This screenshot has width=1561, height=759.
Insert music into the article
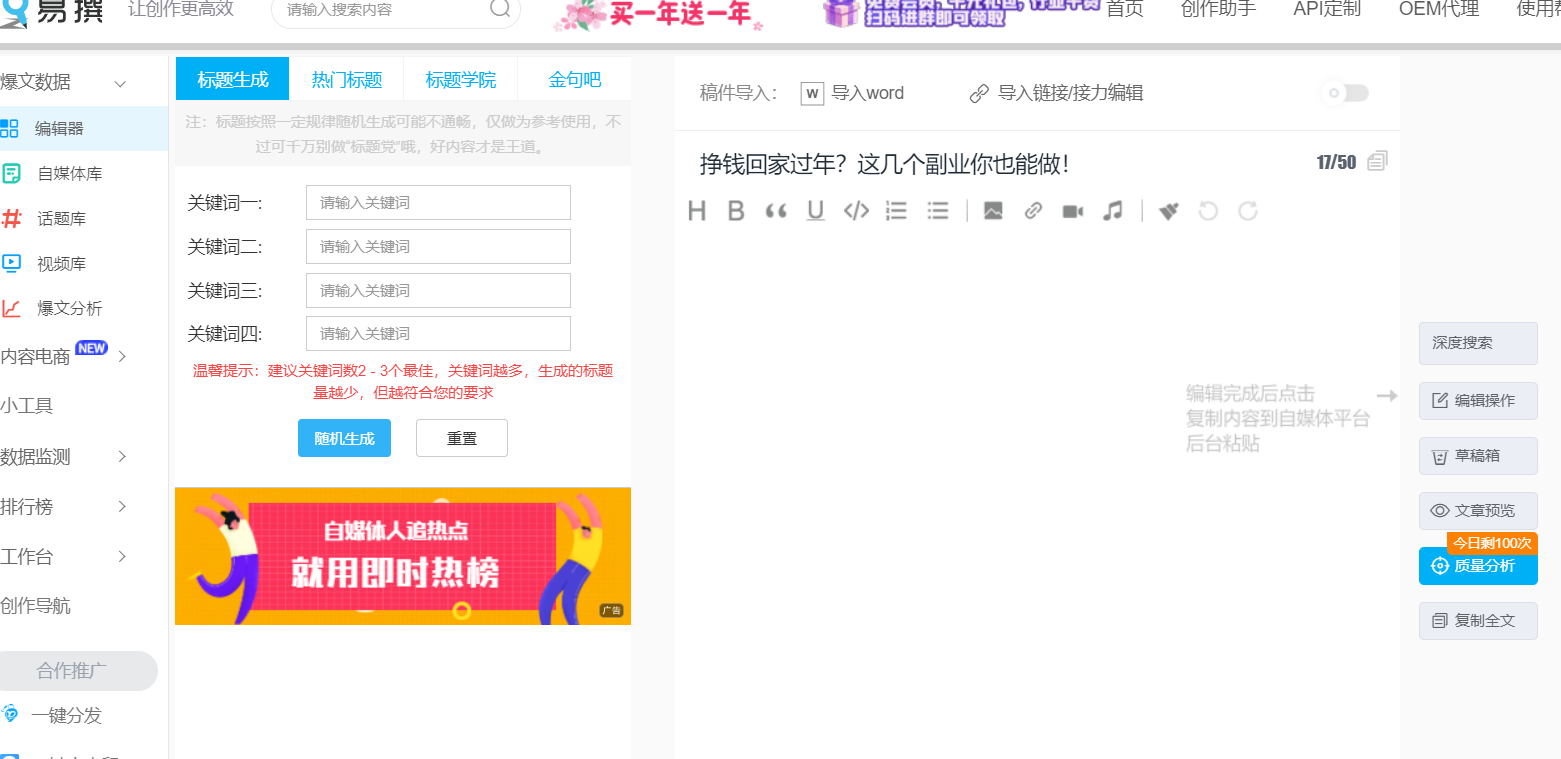point(1112,211)
